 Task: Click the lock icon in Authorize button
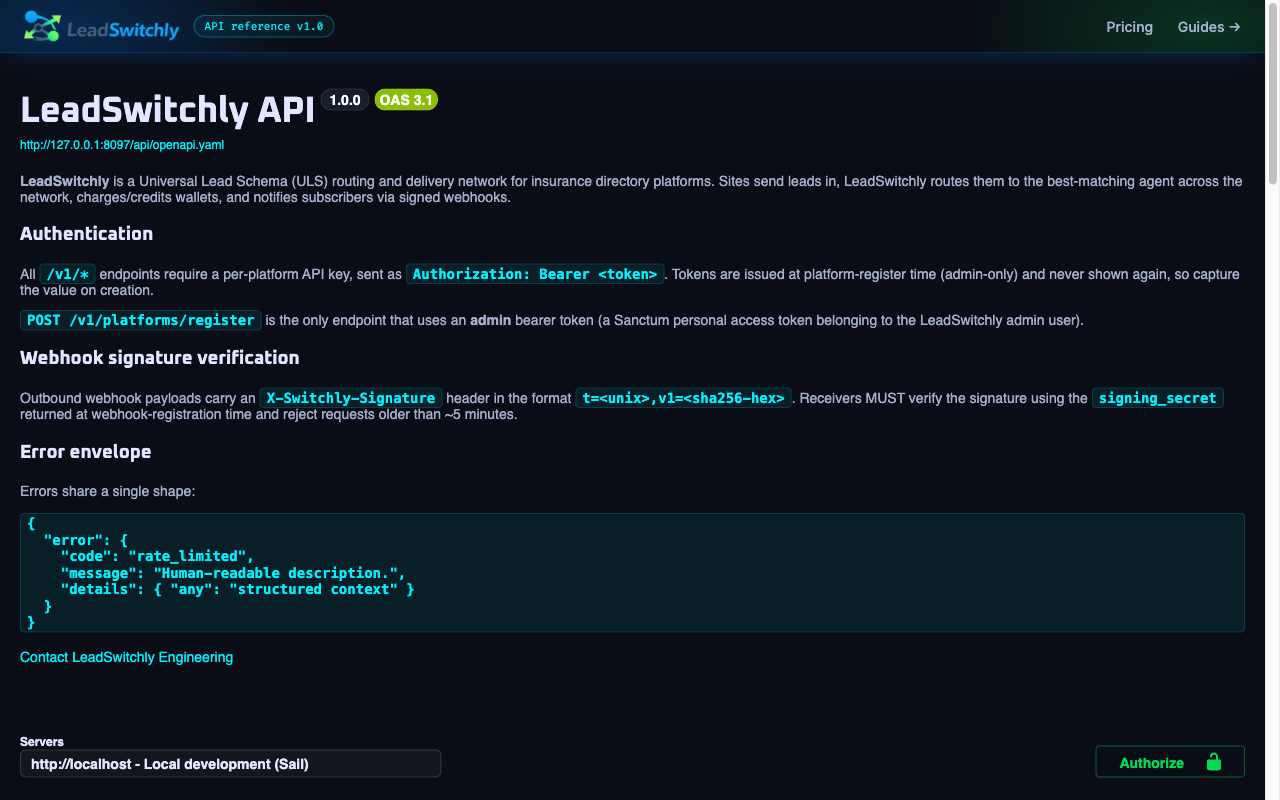(x=1214, y=762)
